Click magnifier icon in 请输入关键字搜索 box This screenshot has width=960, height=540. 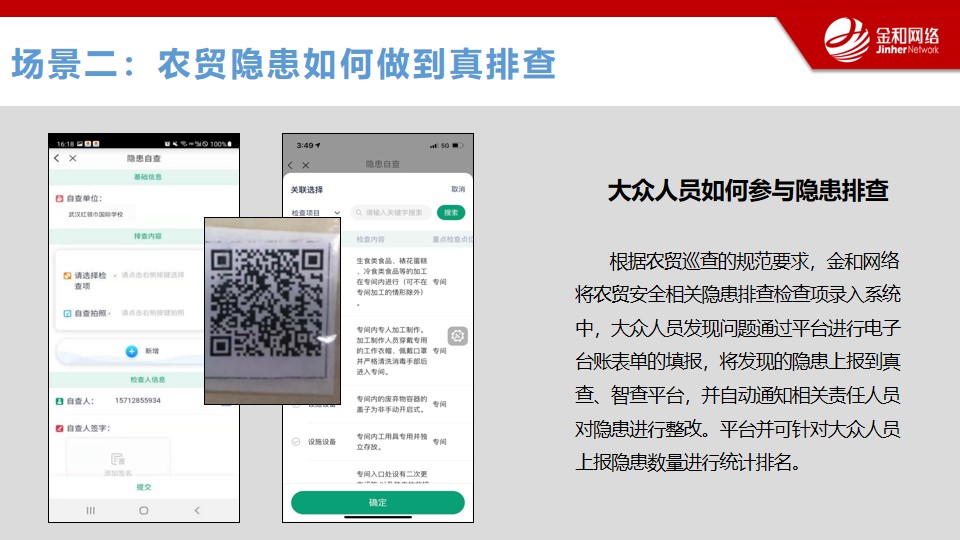359,212
